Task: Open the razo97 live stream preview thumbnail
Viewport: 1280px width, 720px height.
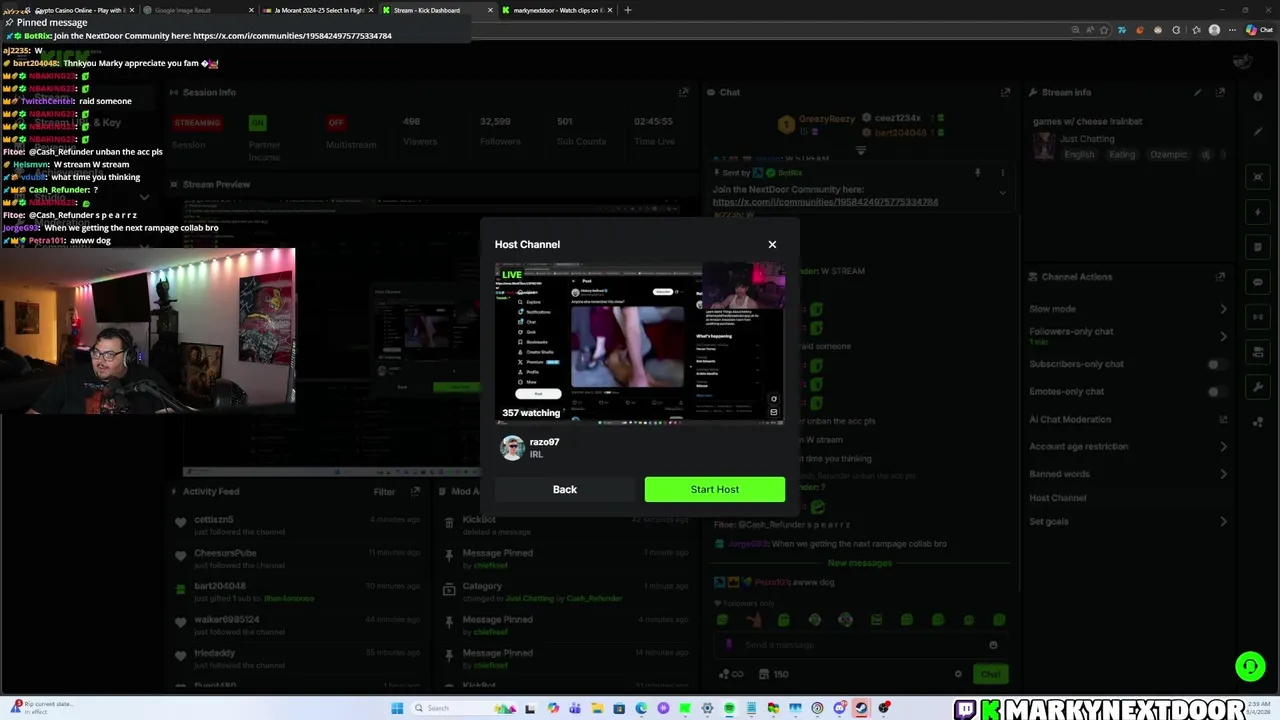Action: click(x=640, y=344)
